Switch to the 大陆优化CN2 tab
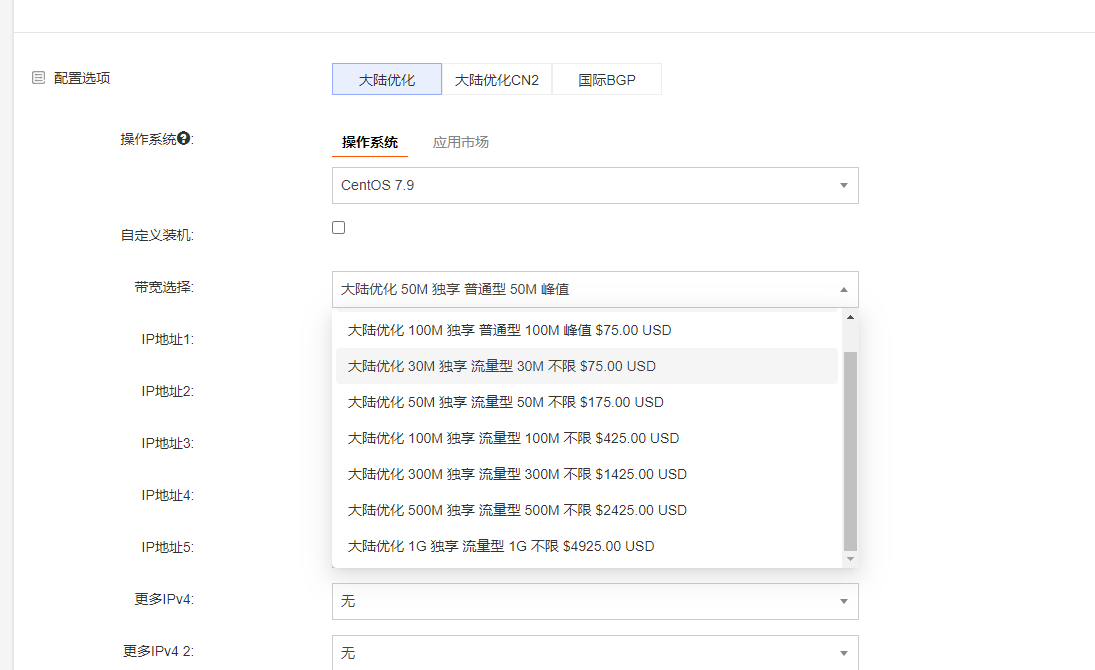This screenshot has width=1095, height=670. click(497, 80)
